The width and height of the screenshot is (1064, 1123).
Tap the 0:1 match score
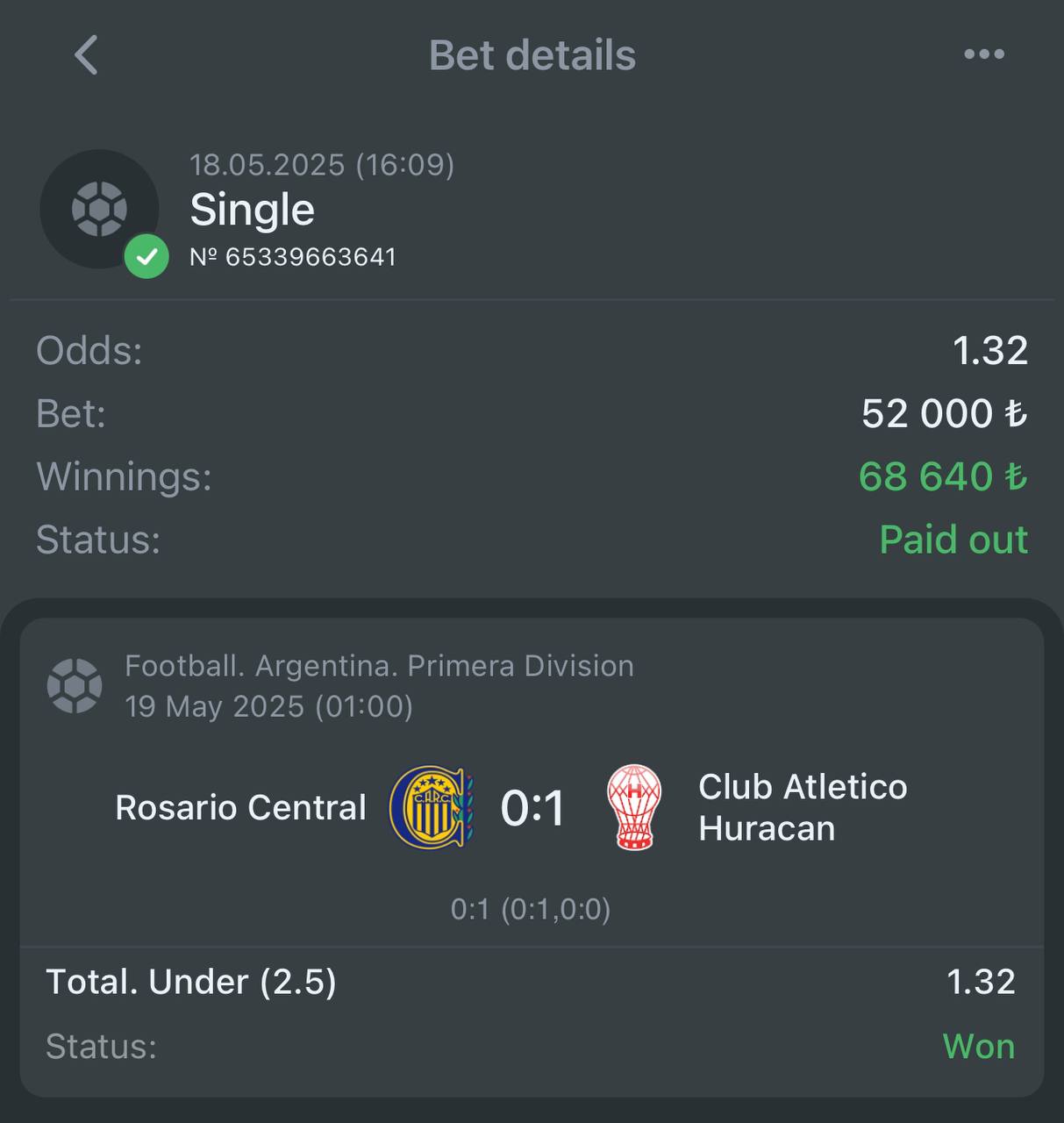(532, 808)
